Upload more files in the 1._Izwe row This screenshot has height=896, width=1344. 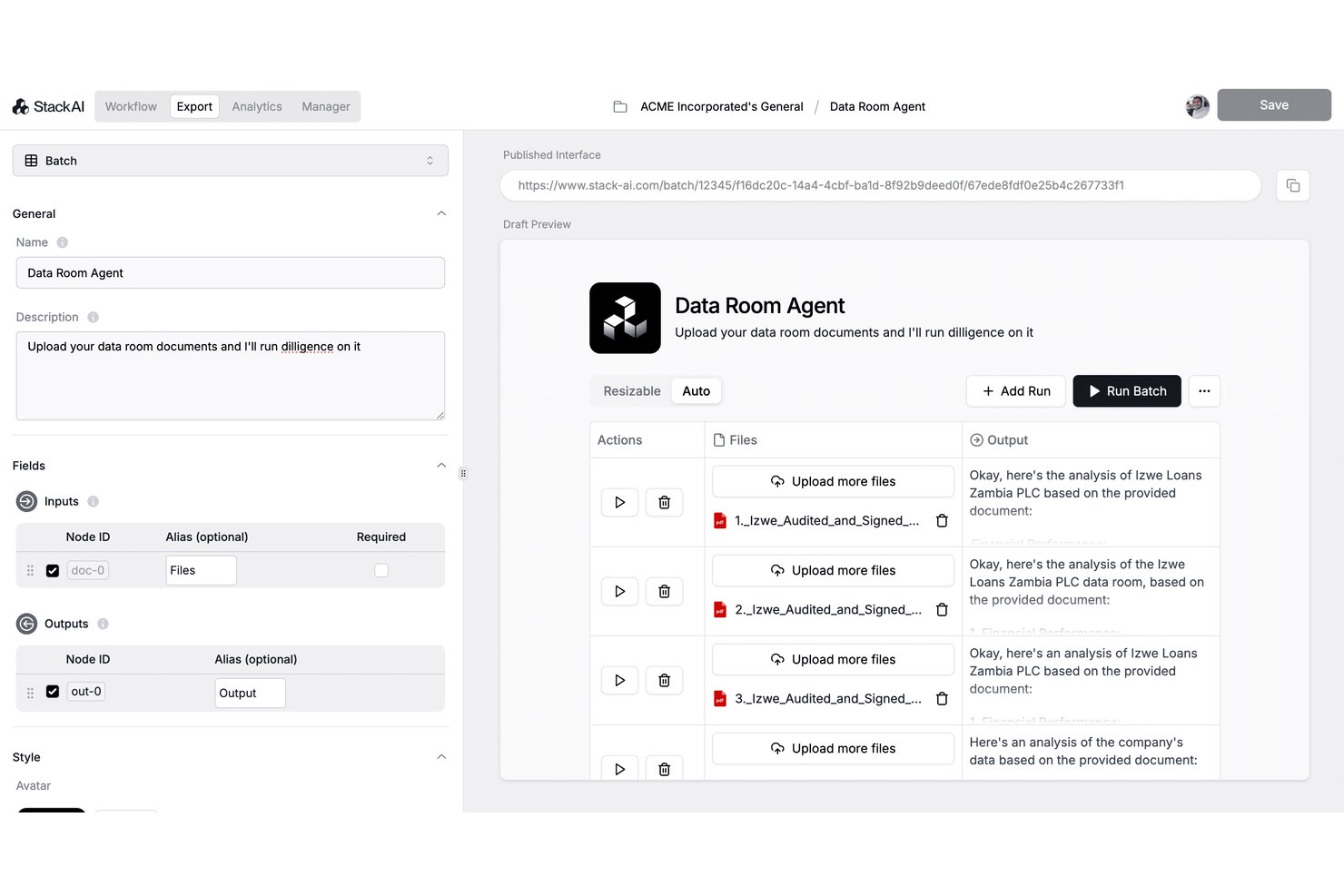833,481
